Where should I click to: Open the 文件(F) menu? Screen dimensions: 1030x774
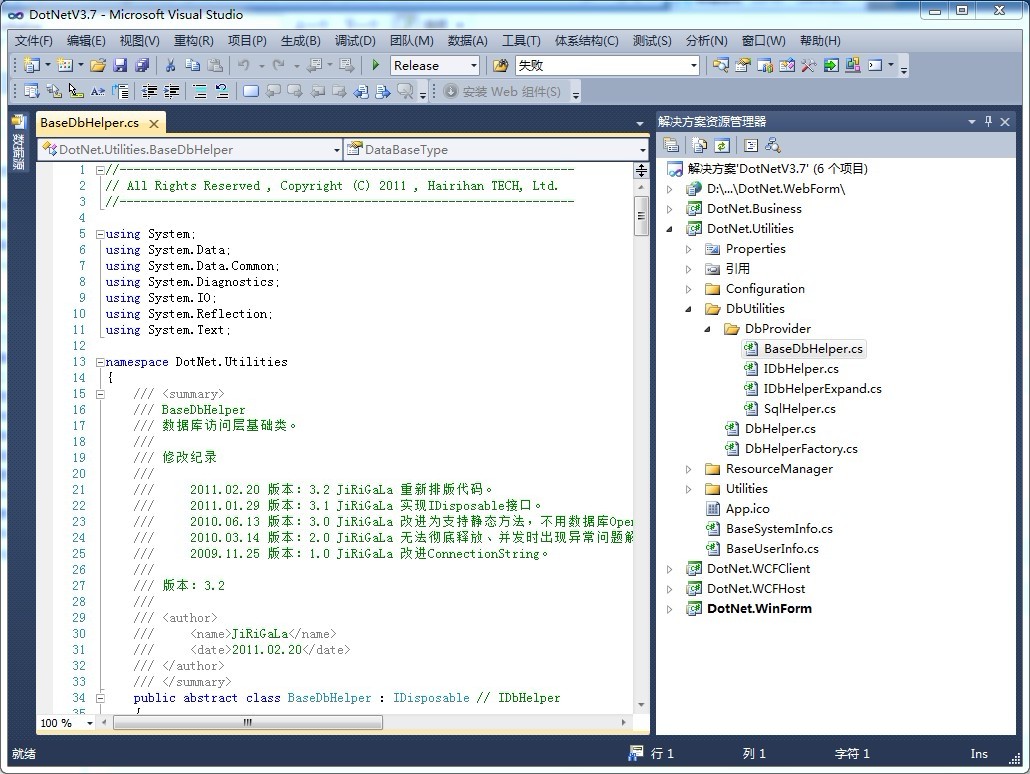(34, 41)
